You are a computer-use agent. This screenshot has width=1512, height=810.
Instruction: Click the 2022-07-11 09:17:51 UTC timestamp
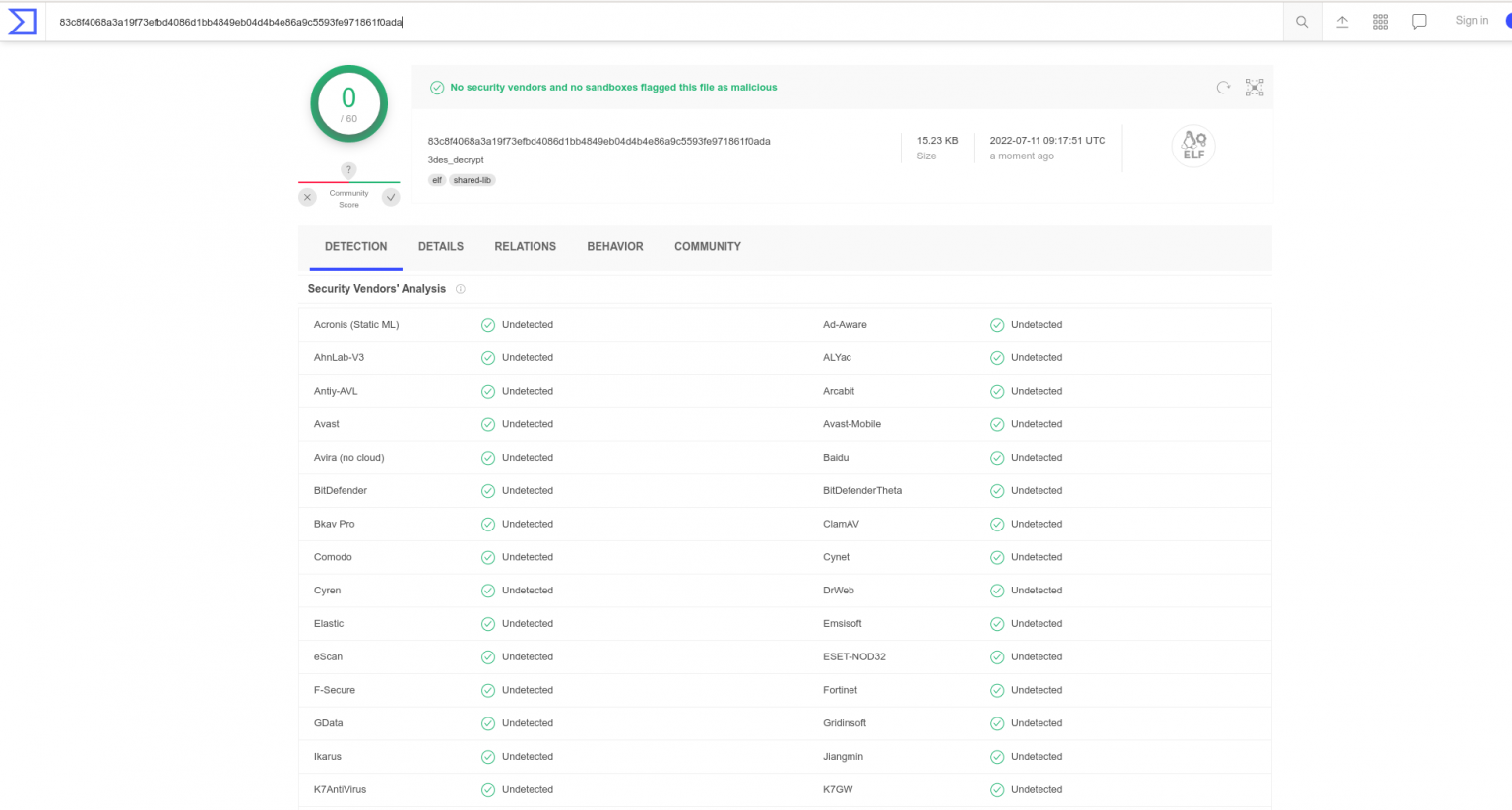pos(1047,141)
